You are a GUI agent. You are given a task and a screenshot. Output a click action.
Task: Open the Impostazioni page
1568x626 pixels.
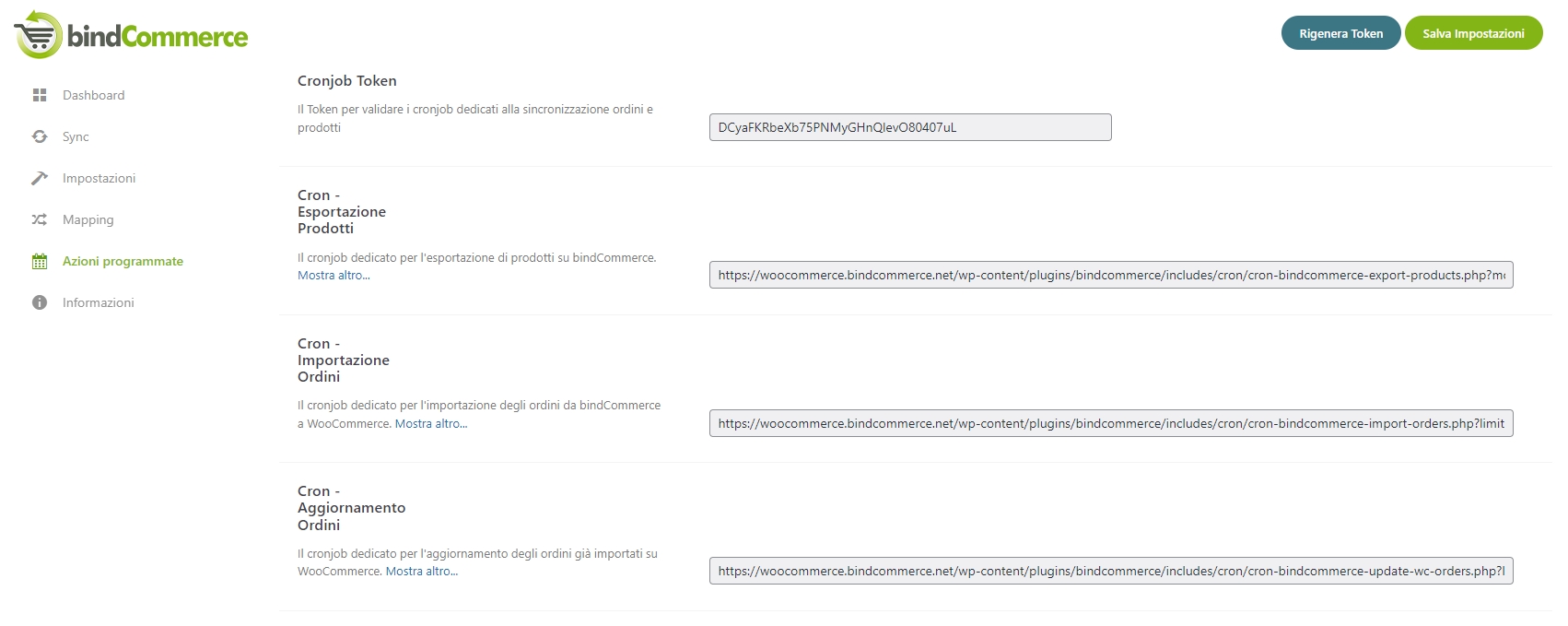point(99,178)
